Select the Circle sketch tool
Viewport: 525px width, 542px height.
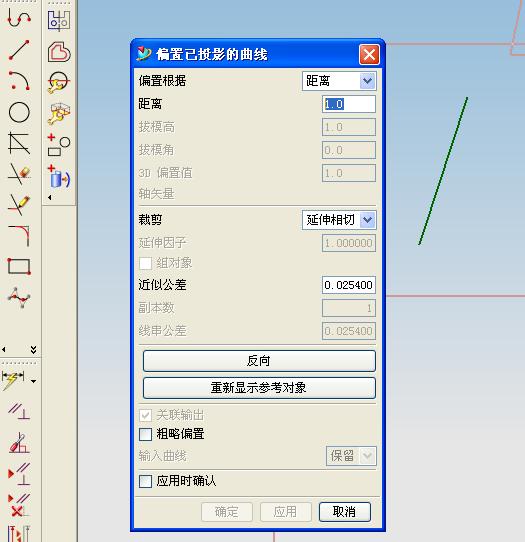(x=19, y=112)
